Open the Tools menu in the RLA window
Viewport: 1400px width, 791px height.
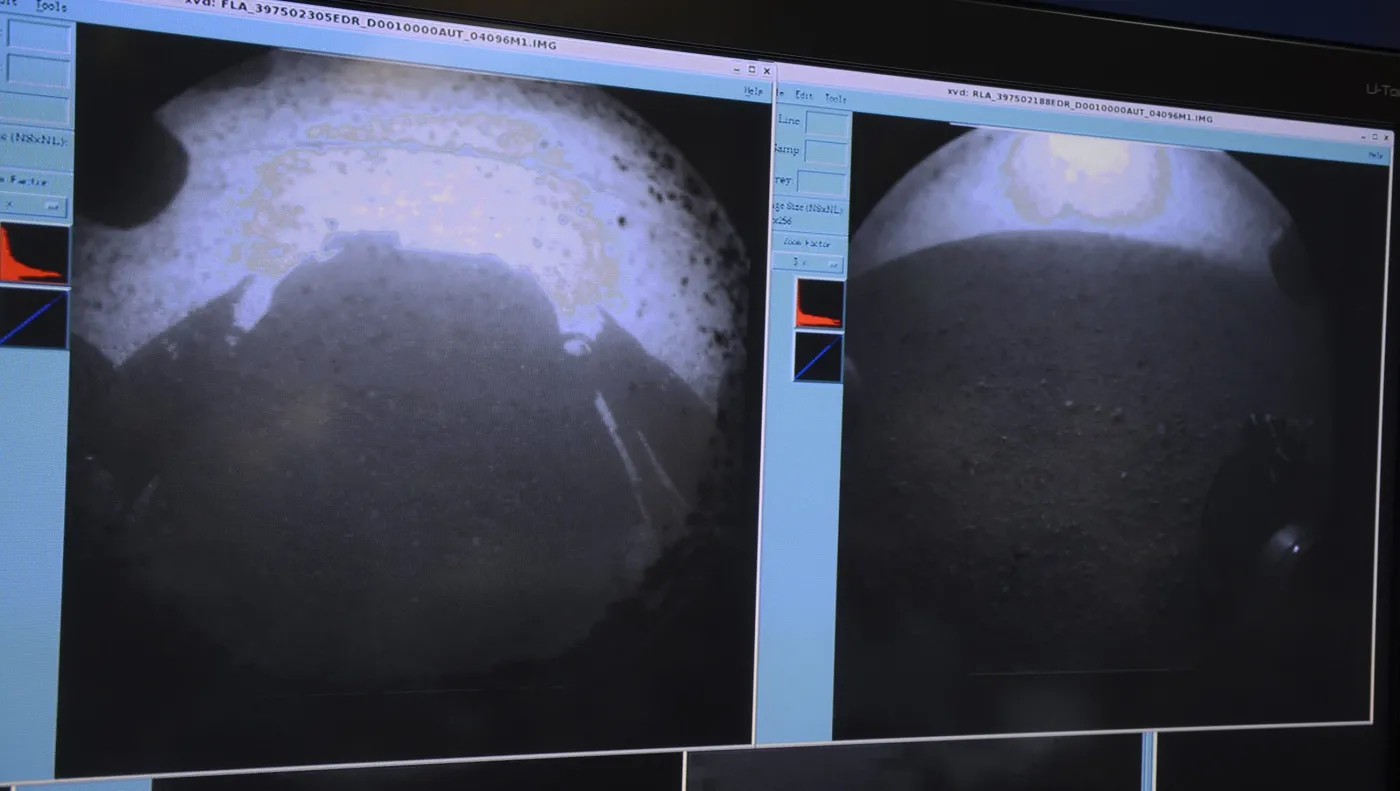(x=835, y=98)
